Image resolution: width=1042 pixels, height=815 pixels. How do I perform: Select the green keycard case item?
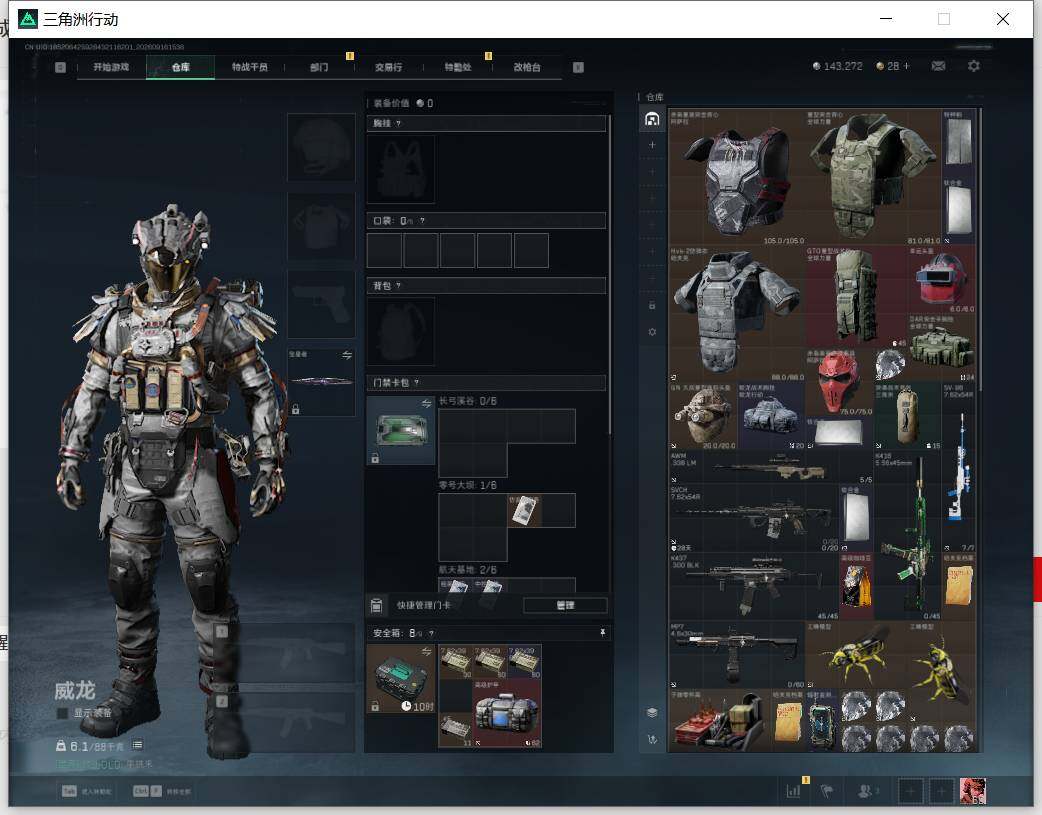pos(401,430)
